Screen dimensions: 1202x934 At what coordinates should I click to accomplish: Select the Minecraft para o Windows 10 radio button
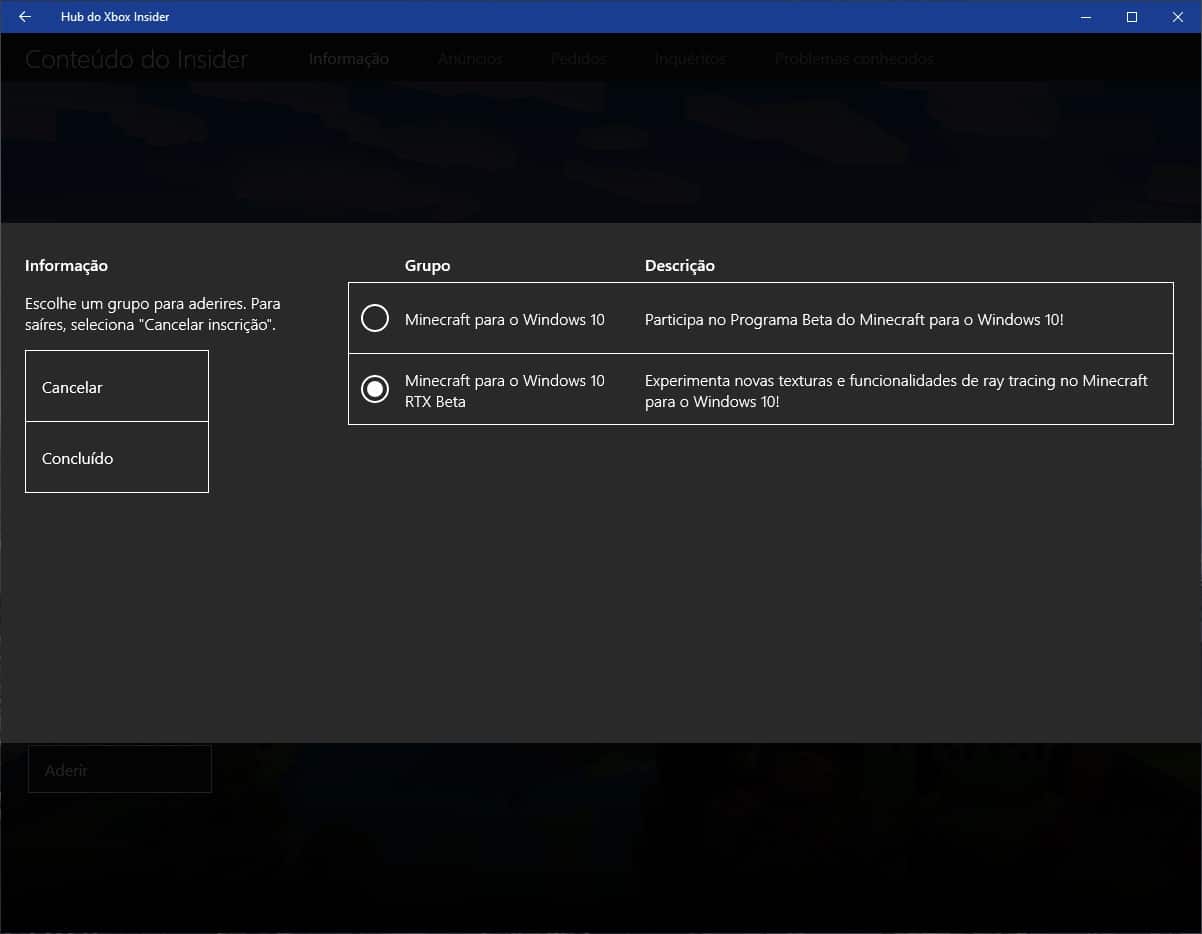coord(375,319)
